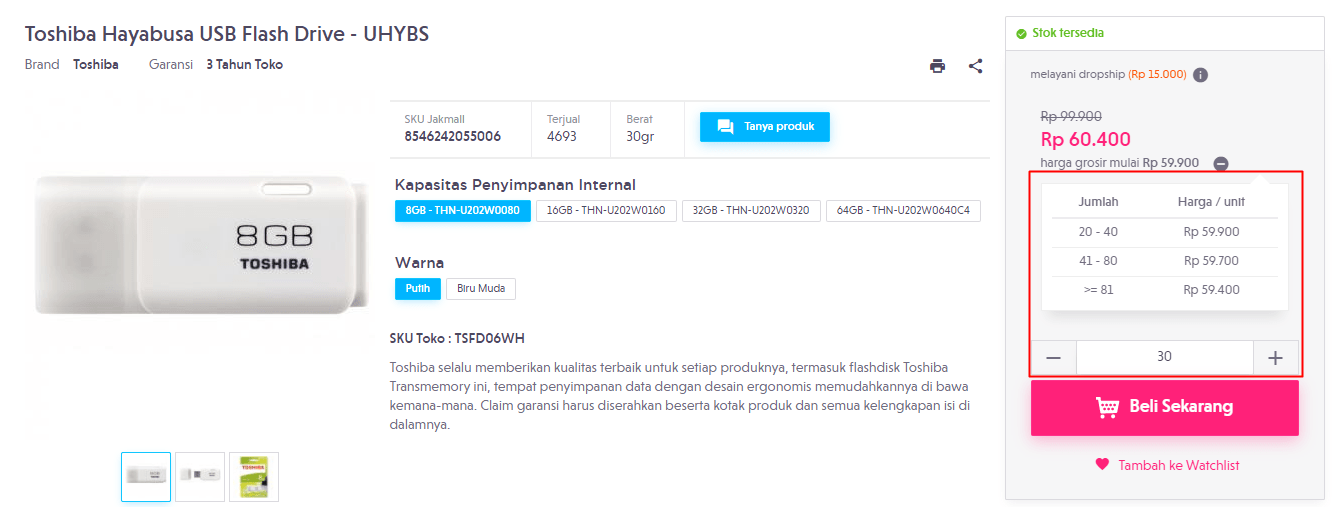1339x507 pixels.
Task: Click SKU number 8546242055006
Action: point(453,136)
